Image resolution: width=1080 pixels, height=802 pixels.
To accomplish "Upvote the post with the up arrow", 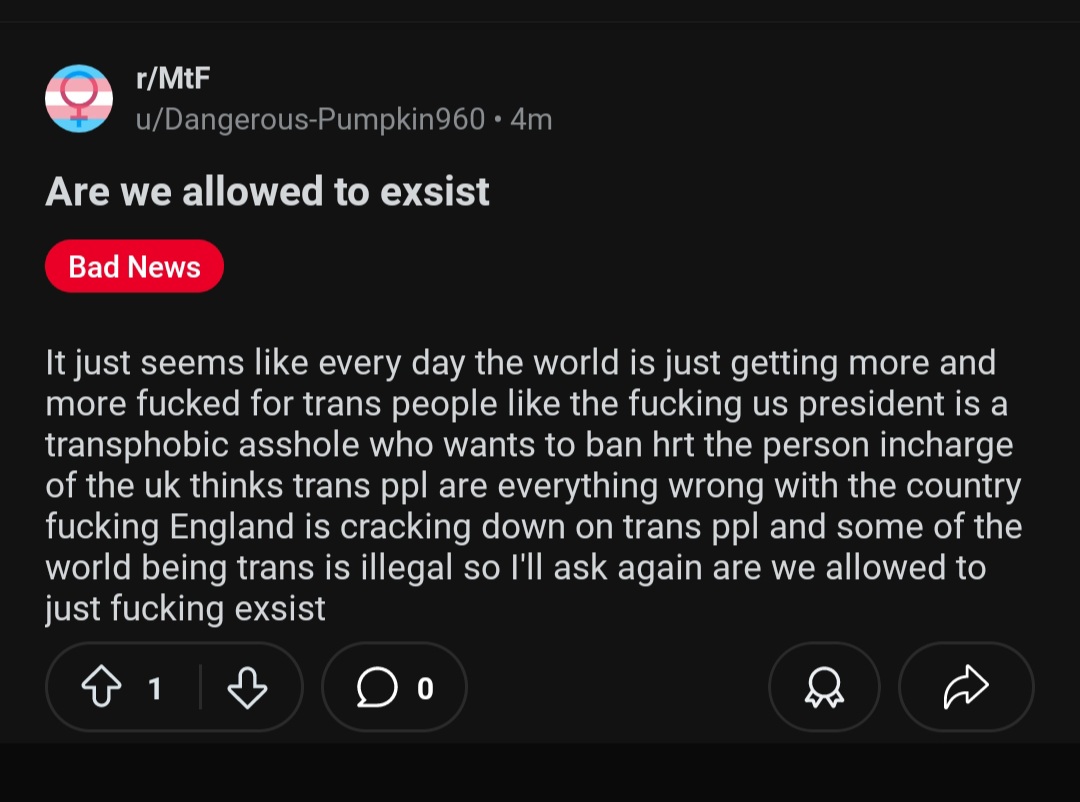I will (100, 687).
